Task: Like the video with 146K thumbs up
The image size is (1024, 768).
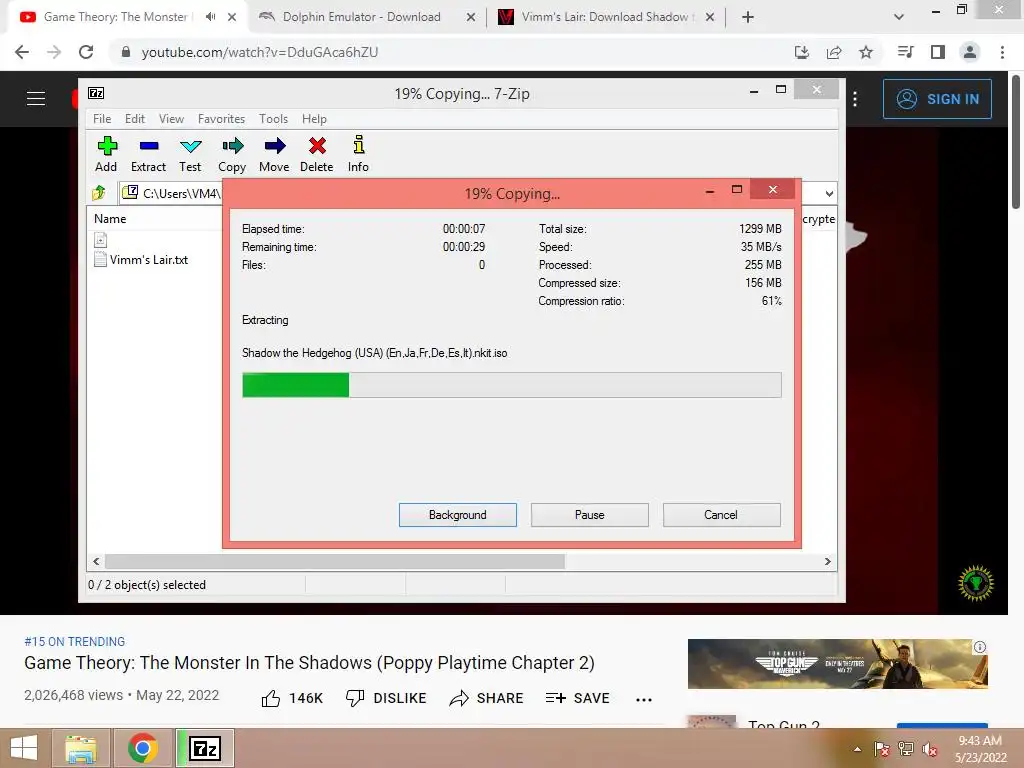Action: [292, 698]
